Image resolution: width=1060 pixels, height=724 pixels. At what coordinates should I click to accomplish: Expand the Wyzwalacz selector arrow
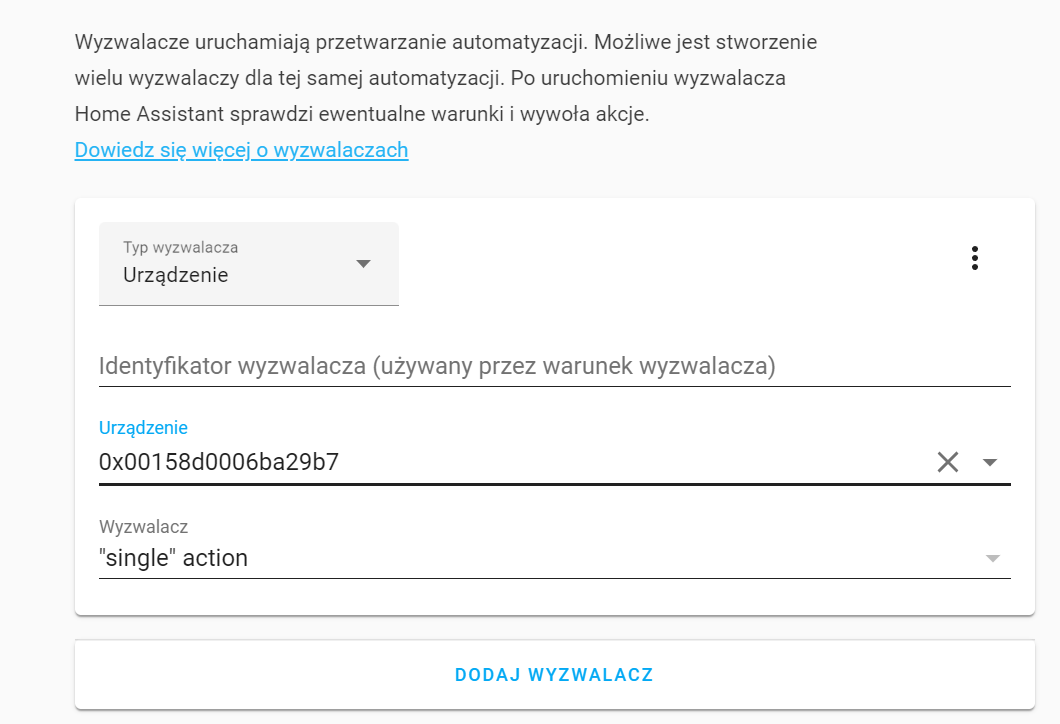click(992, 558)
